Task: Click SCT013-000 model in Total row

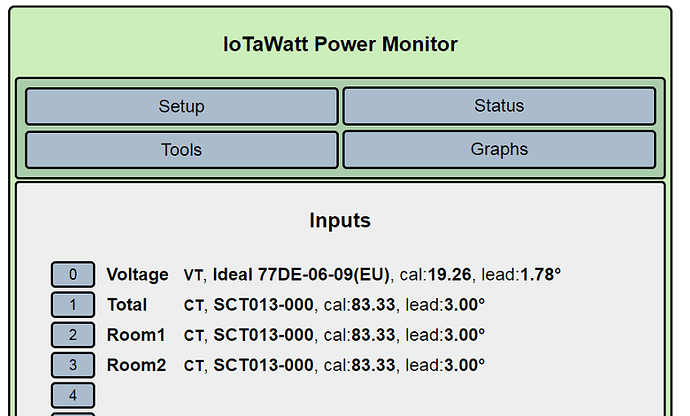Action: point(264,305)
